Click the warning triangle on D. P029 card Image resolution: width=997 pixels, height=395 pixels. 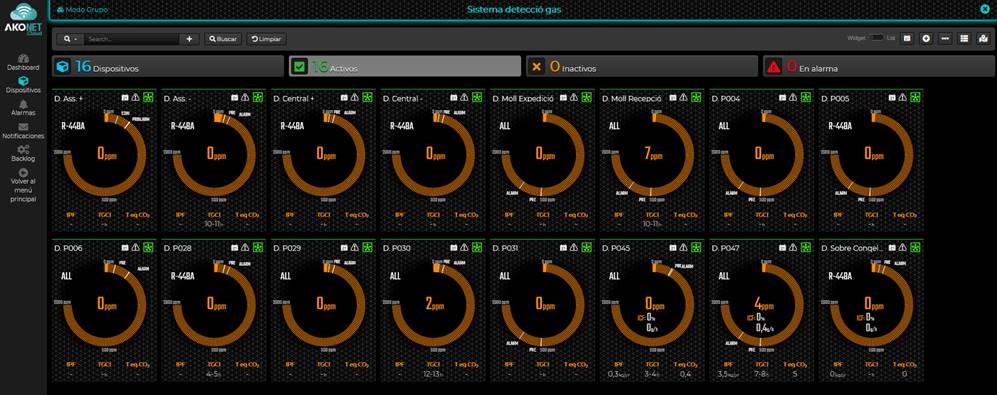[355, 247]
